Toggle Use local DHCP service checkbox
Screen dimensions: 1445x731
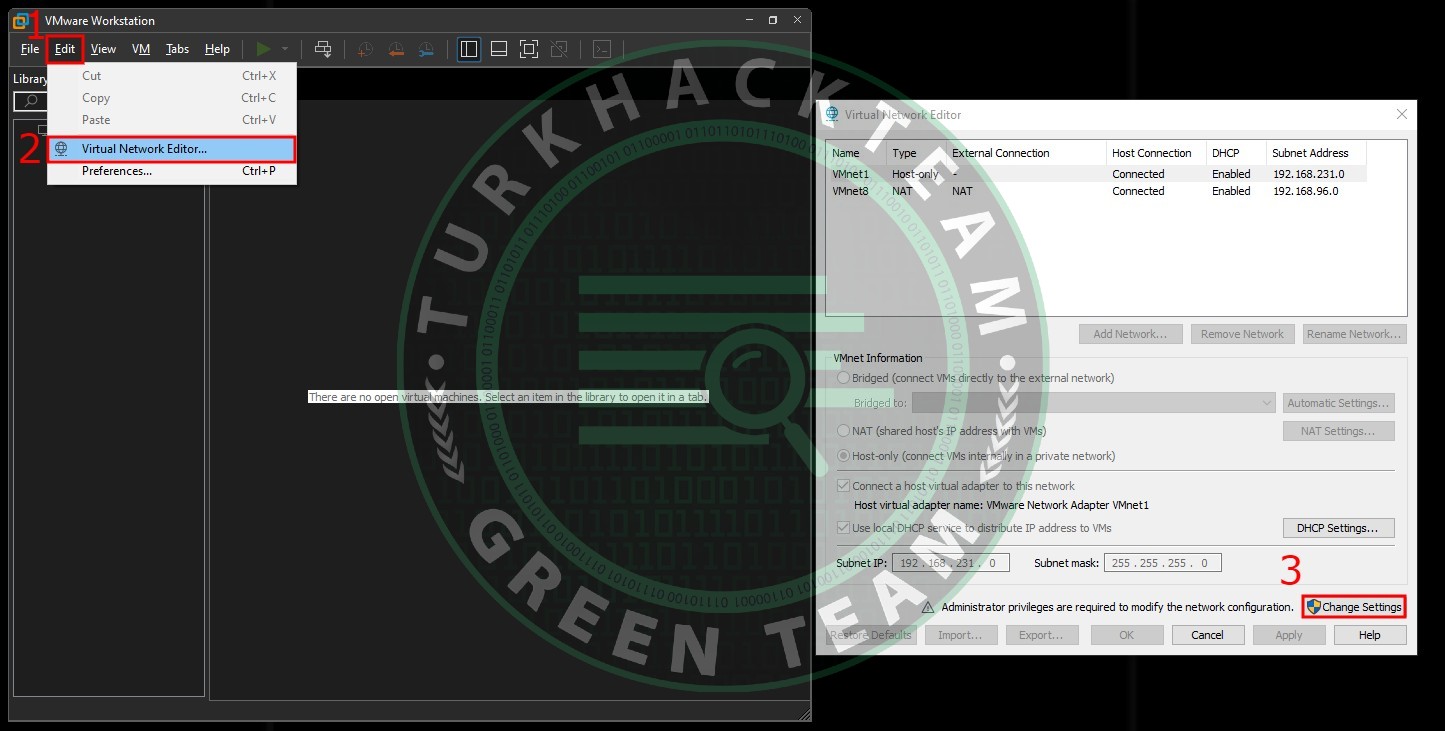click(843, 528)
